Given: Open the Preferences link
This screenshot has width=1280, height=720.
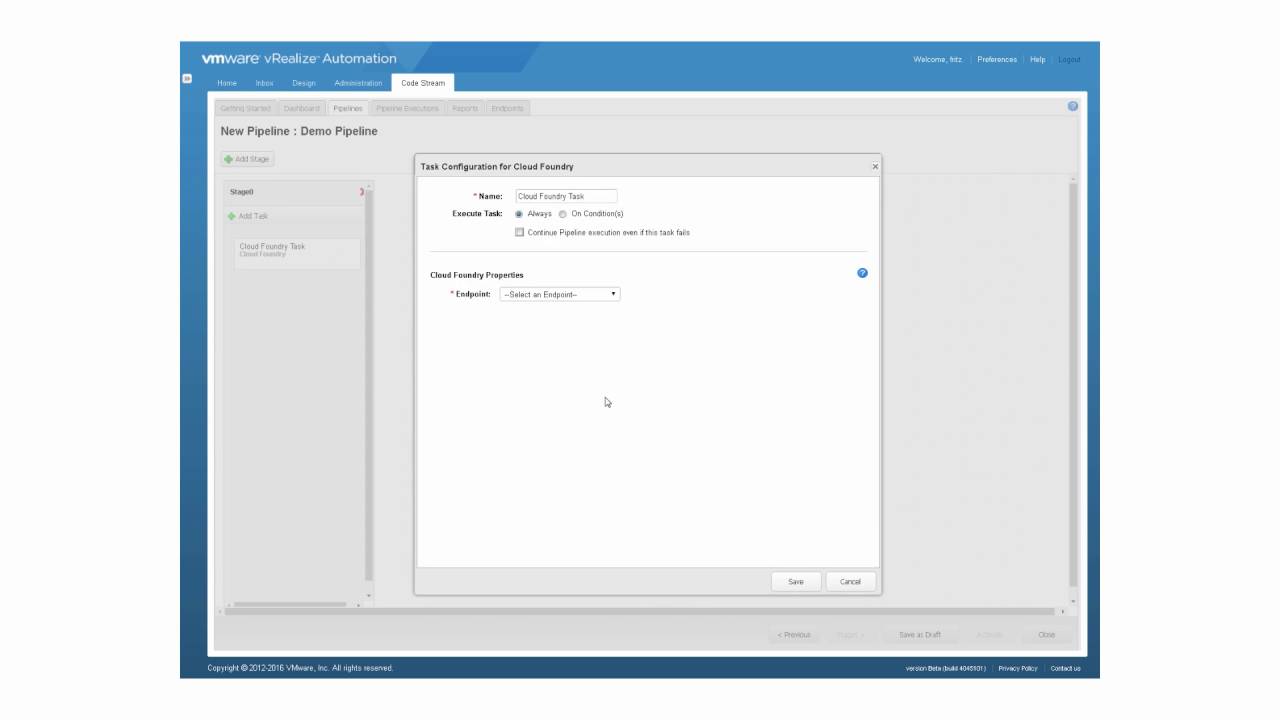Looking at the screenshot, I should tap(997, 60).
